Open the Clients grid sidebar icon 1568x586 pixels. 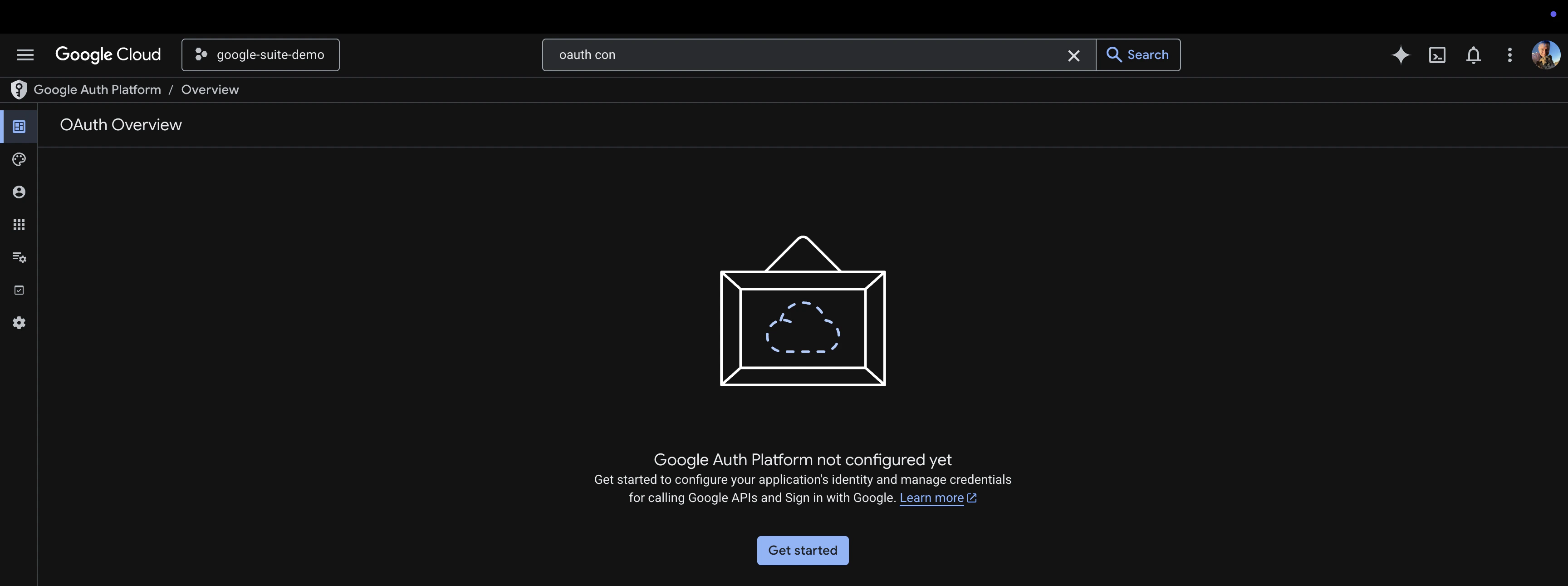19,225
